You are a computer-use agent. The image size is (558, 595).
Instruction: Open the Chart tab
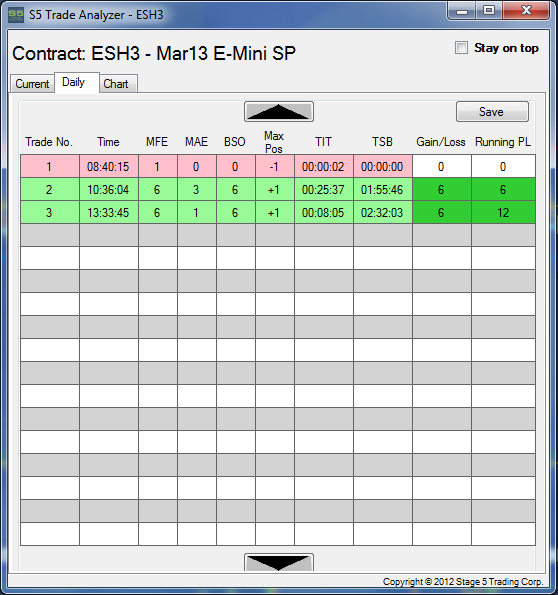coord(118,83)
